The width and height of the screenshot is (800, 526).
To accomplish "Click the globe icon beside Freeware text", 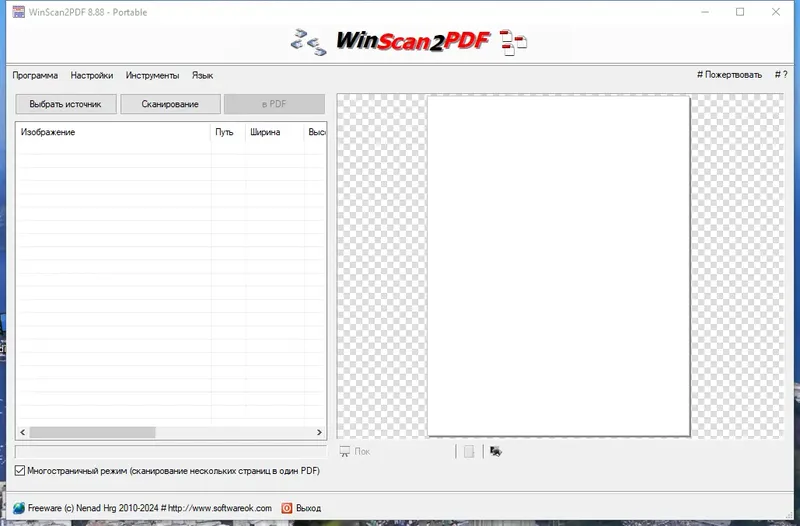I will 19,508.
